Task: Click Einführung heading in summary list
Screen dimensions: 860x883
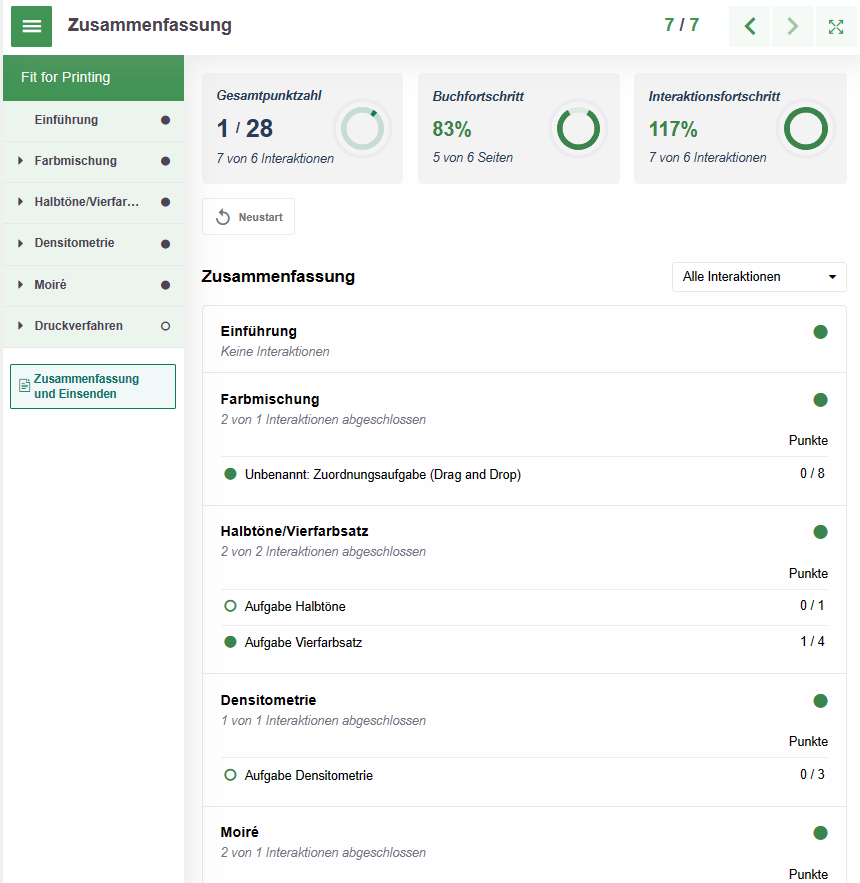Action: pyautogui.click(x=259, y=331)
